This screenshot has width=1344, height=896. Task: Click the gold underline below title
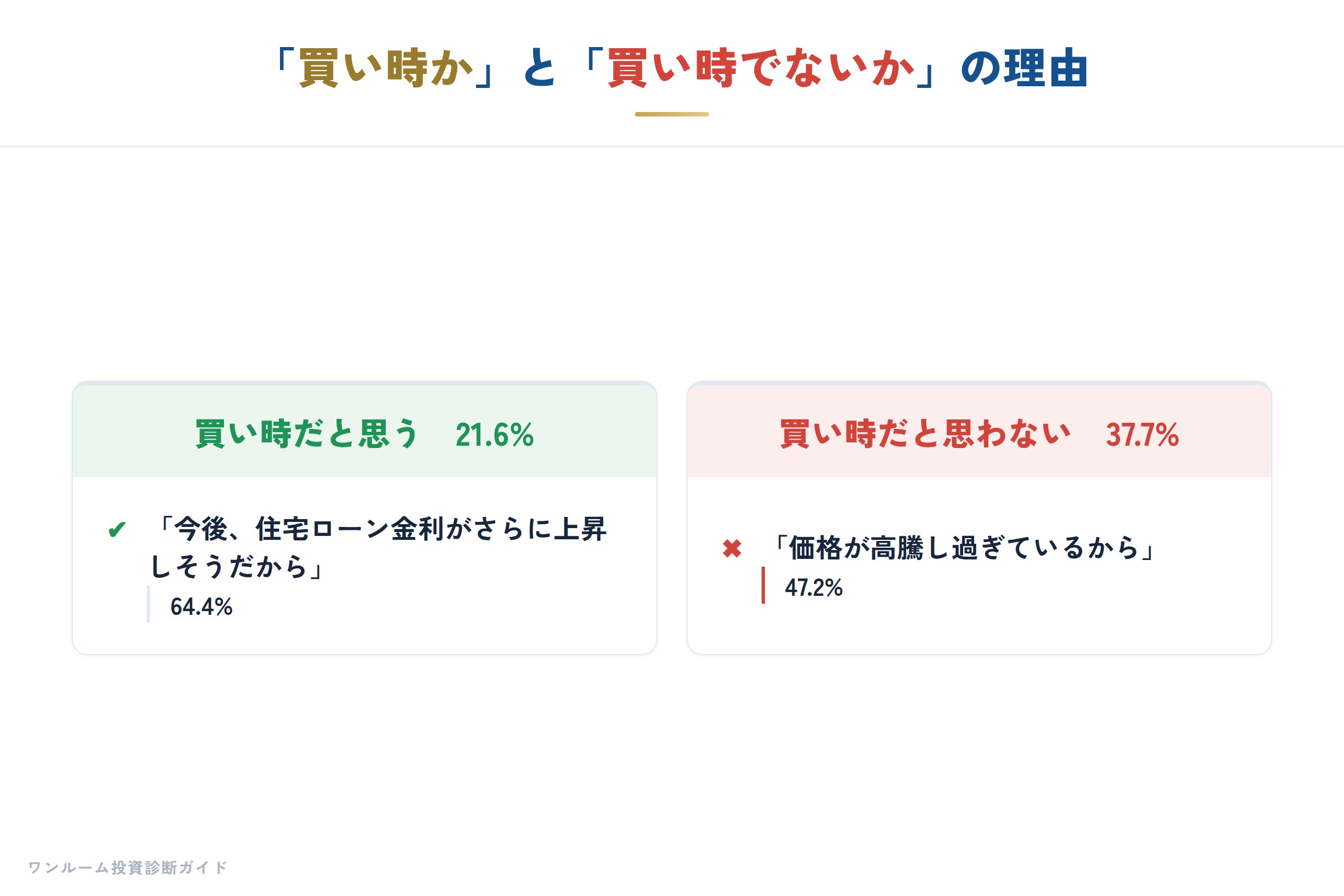click(672, 114)
